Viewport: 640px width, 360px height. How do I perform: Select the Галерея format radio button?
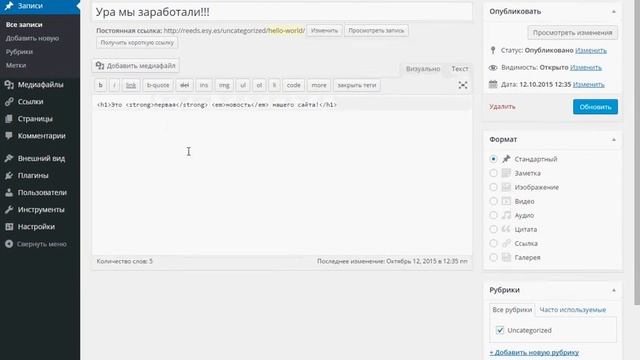pyautogui.click(x=493, y=257)
